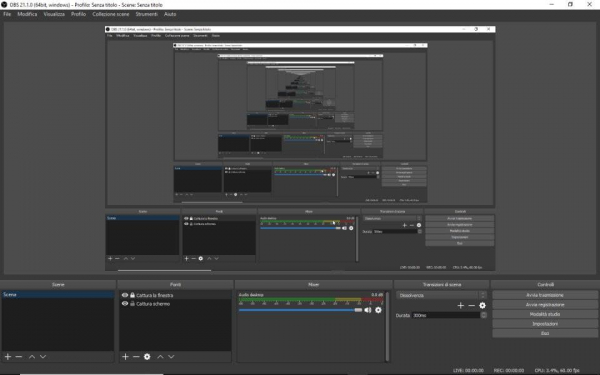The image size is (600, 375).
Task: Unlock Cattura la finestra lock icon
Action: 132,295
